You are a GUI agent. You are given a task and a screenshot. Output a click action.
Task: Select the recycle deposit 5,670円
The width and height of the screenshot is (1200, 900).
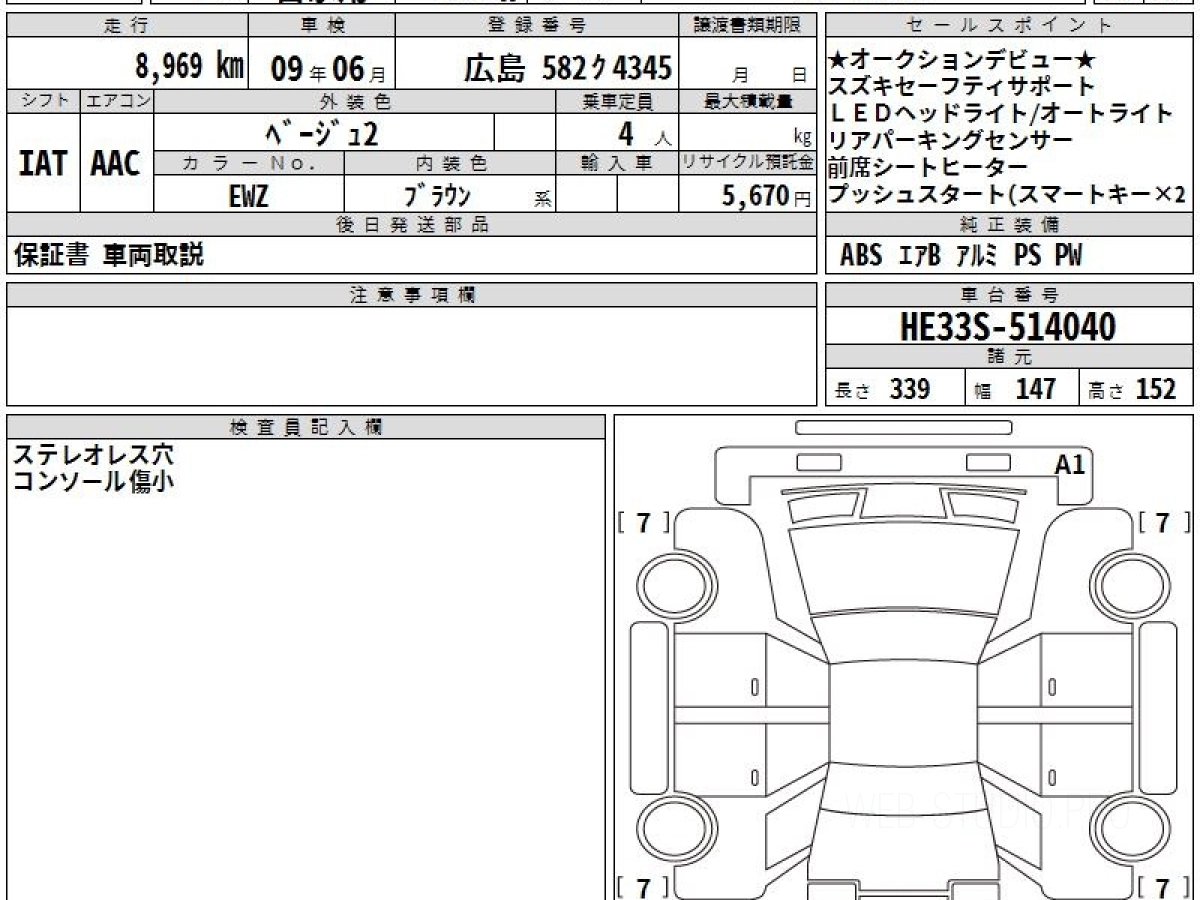766,196
